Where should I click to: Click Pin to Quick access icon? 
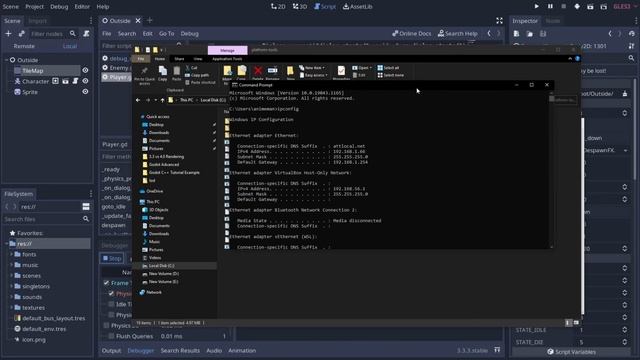pyautogui.click(x=144, y=71)
